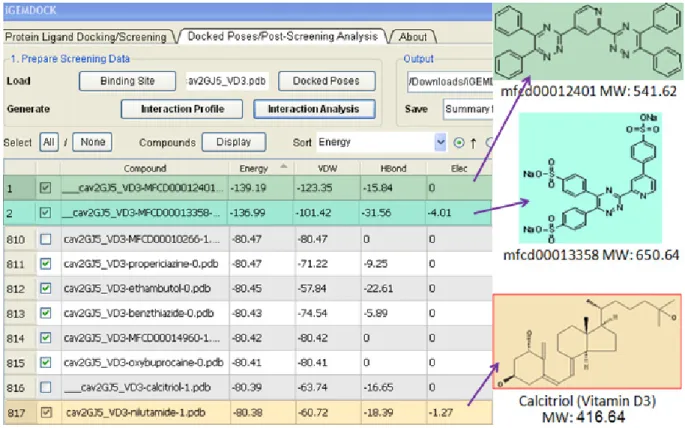This screenshot has height=428, width=685.
Task: Sort by the Elec column header
Action: click(x=459, y=168)
